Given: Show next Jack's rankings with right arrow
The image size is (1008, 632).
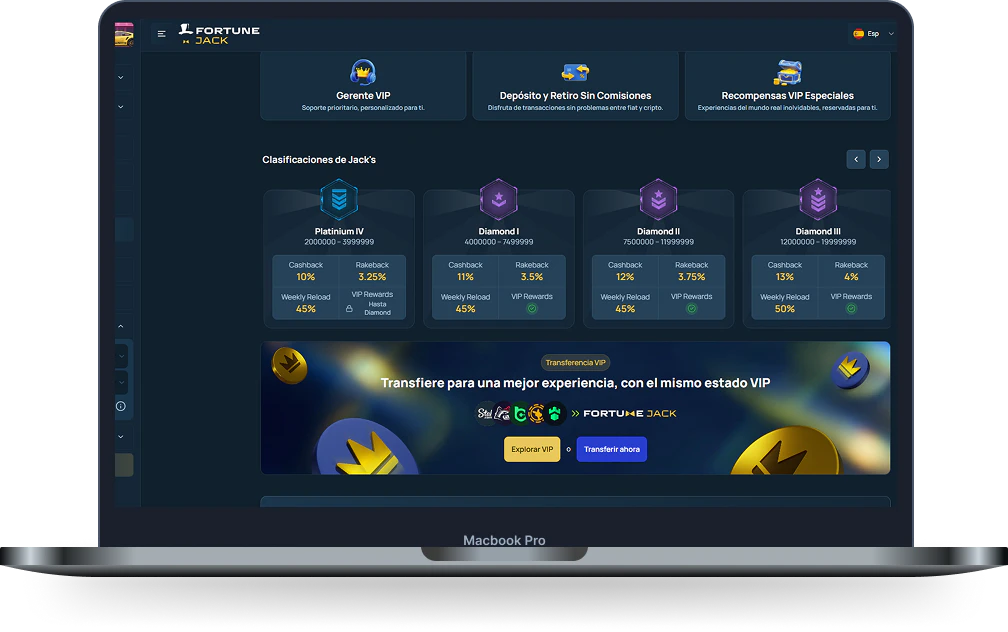Looking at the screenshot, I should pos(879,159).
